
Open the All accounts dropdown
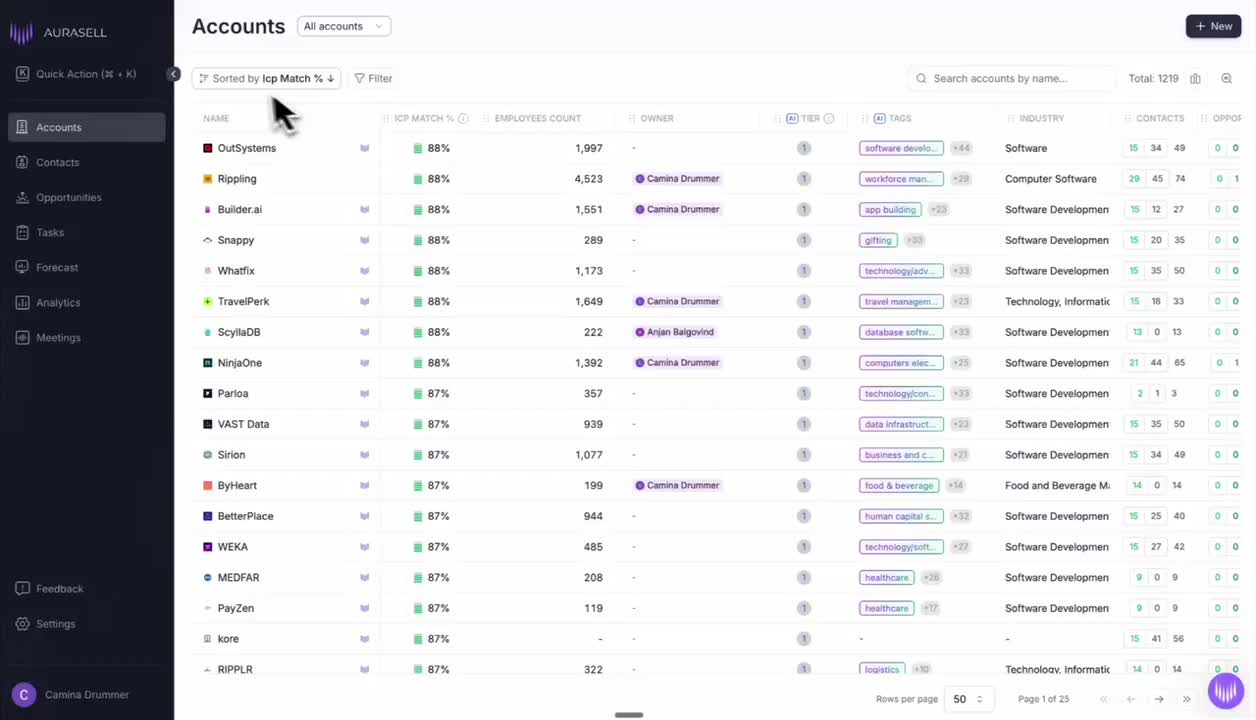point(344,26)
